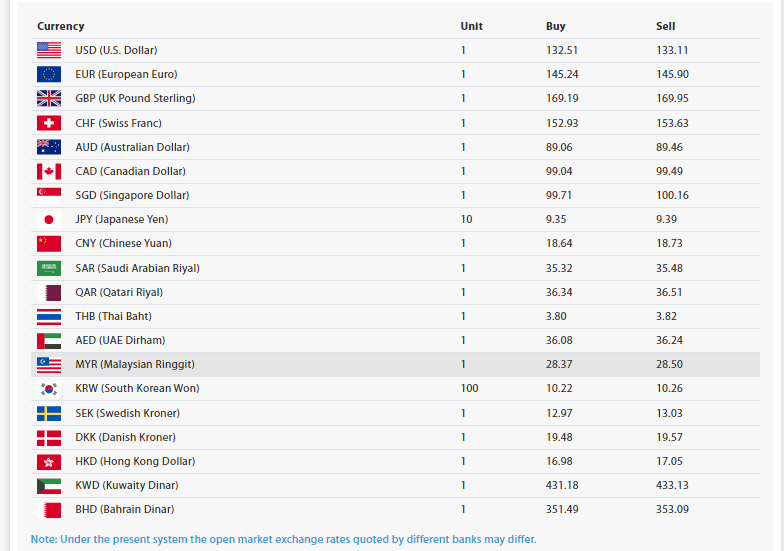
Task: Click the Sell column header
Action: click(666, 26)
